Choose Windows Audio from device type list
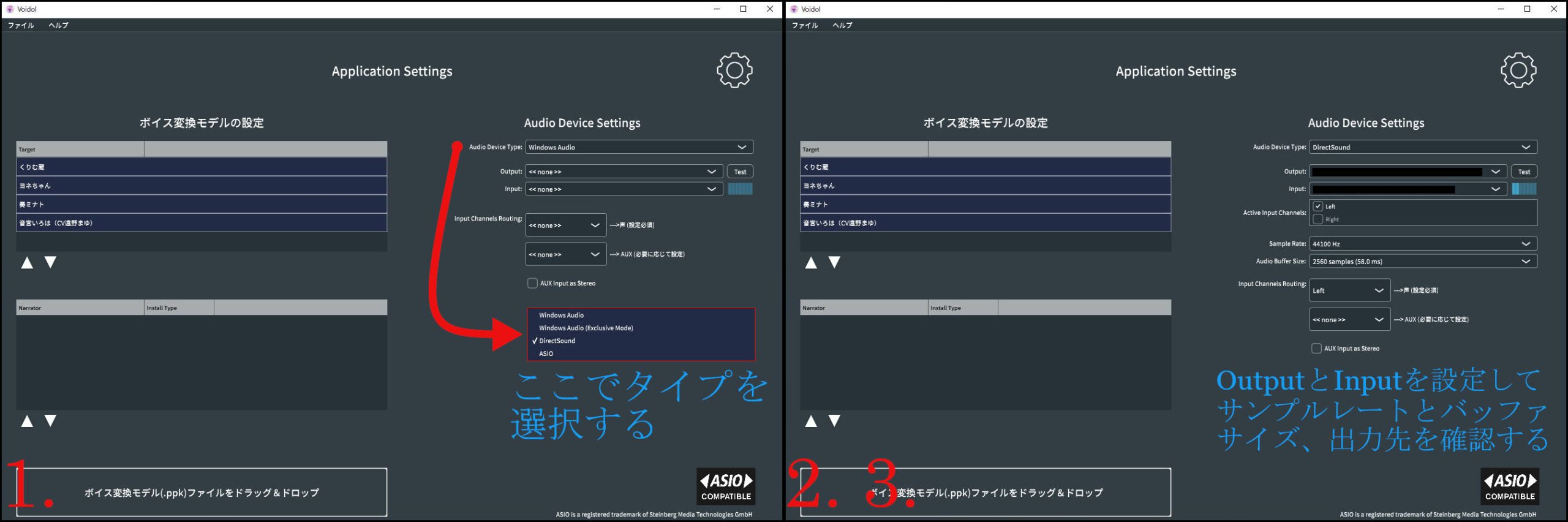The width and height of the screenshot is (1568, 522). click(641, 315)
